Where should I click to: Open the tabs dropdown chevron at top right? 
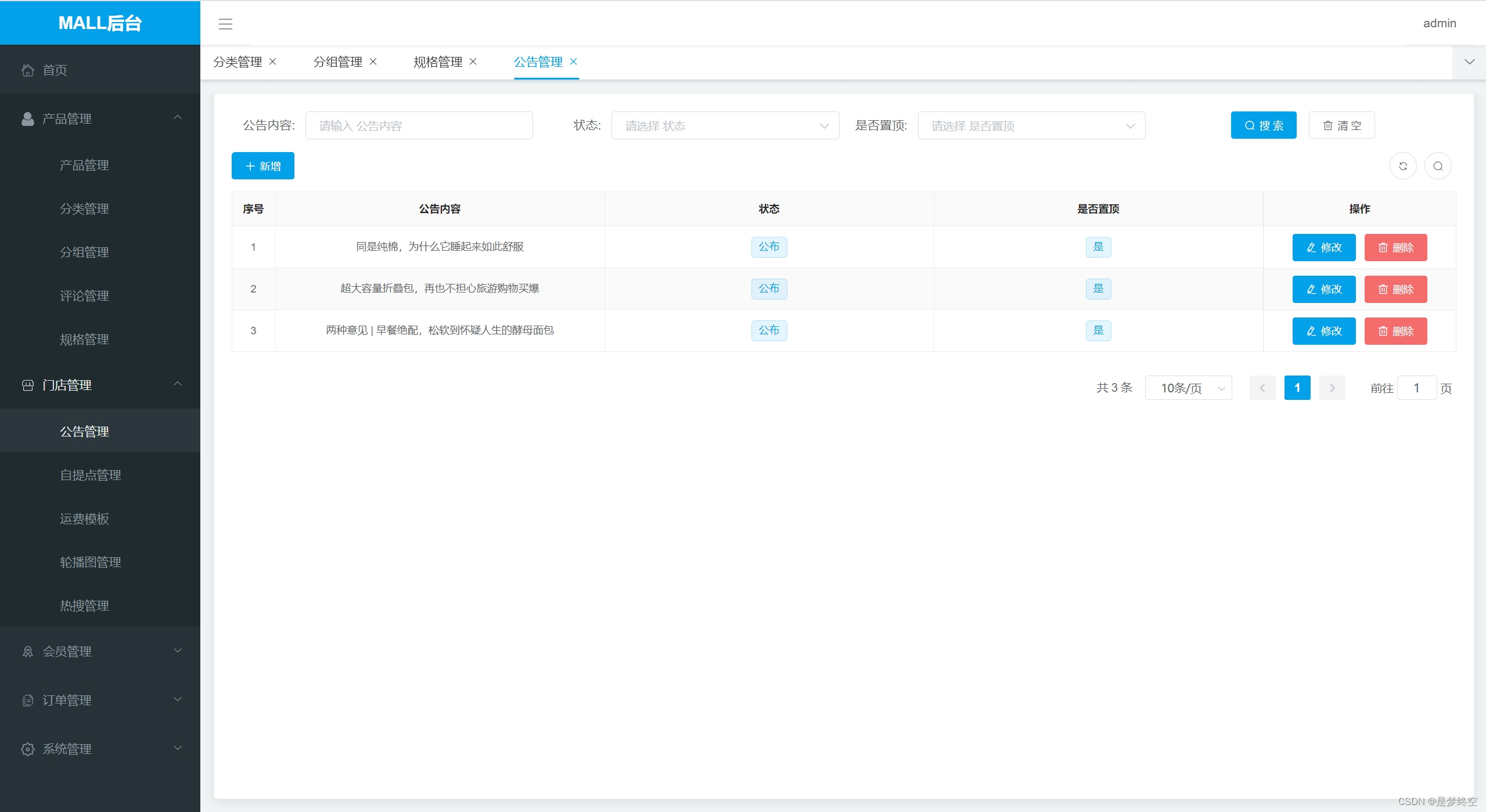click(x=1469, y=62)
